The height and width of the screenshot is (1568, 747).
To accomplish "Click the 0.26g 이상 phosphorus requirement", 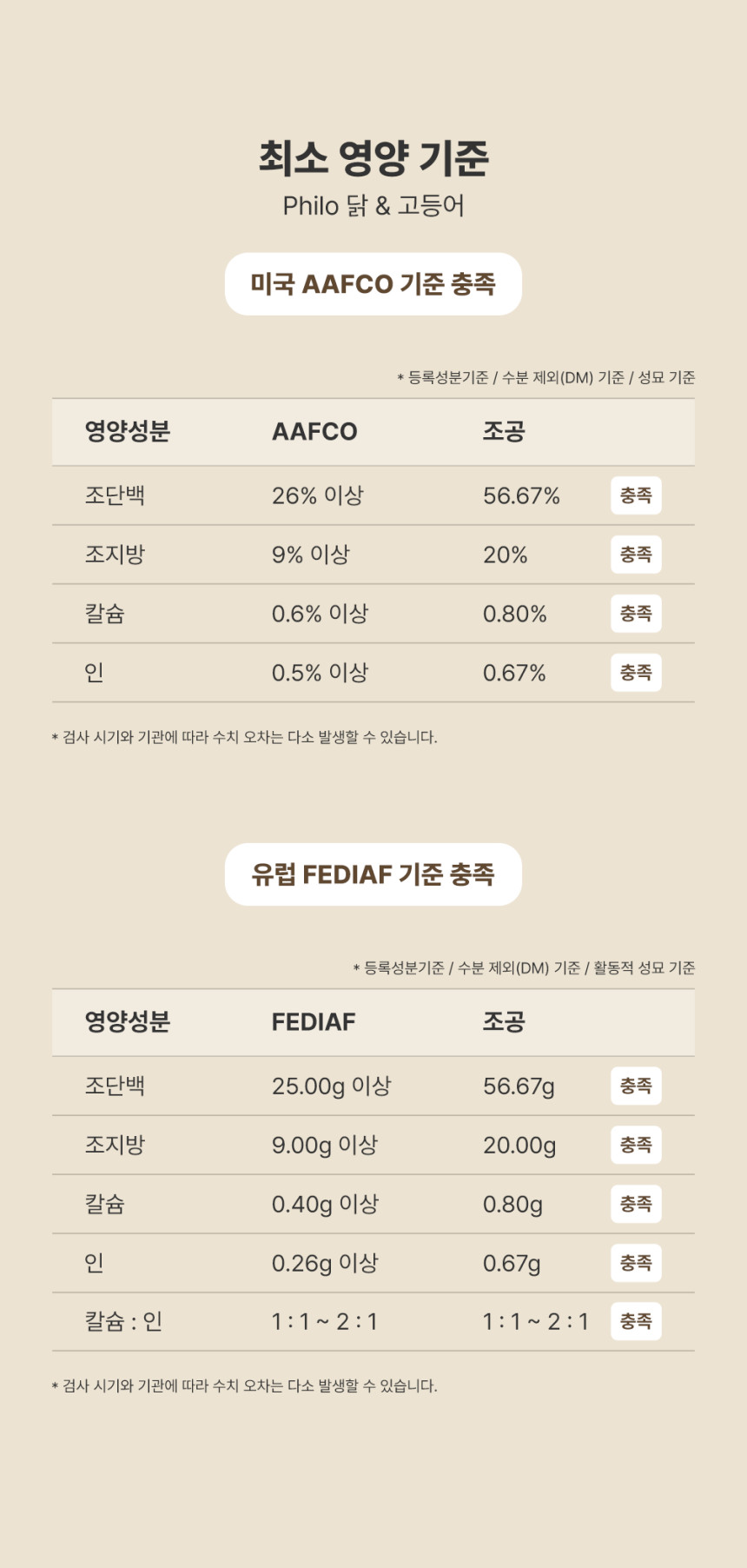I will click(325, 1263).
